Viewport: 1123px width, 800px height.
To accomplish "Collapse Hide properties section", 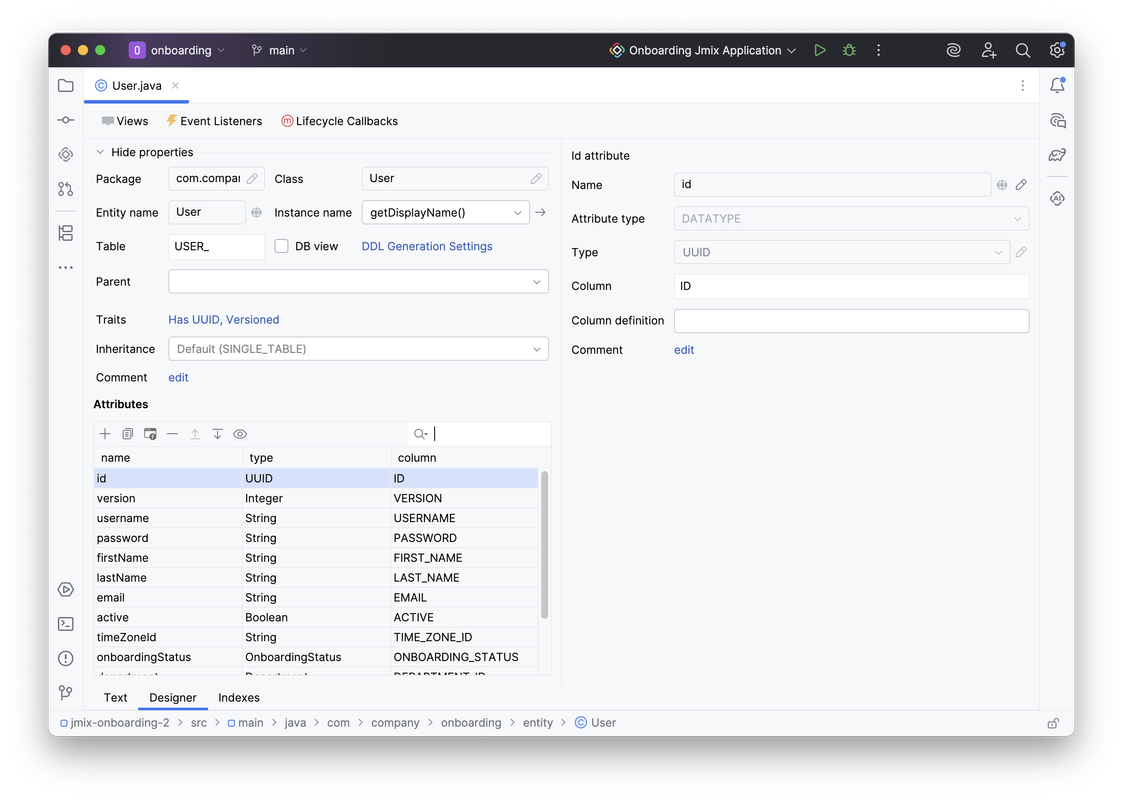I will (x=100, y=152).
